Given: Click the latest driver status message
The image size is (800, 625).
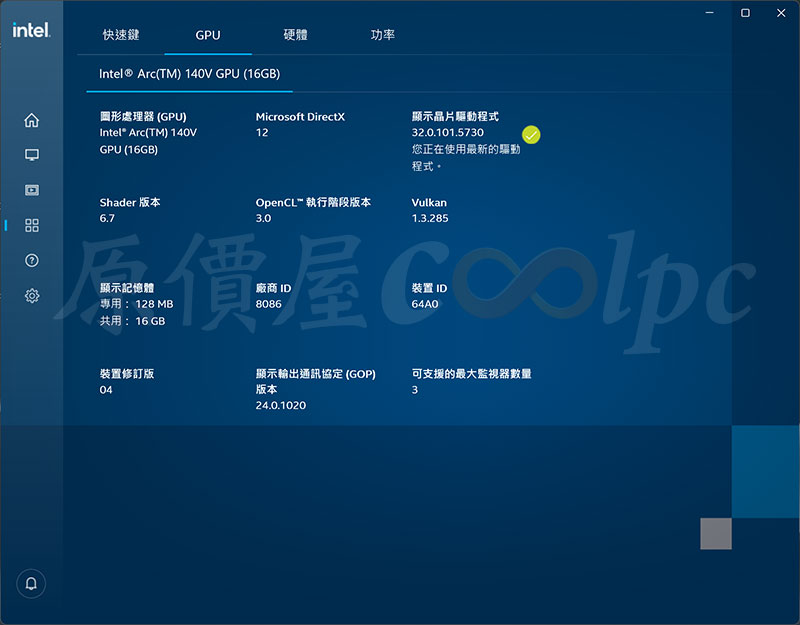Looking at the screenshot, I should click(x=466, y=158).
